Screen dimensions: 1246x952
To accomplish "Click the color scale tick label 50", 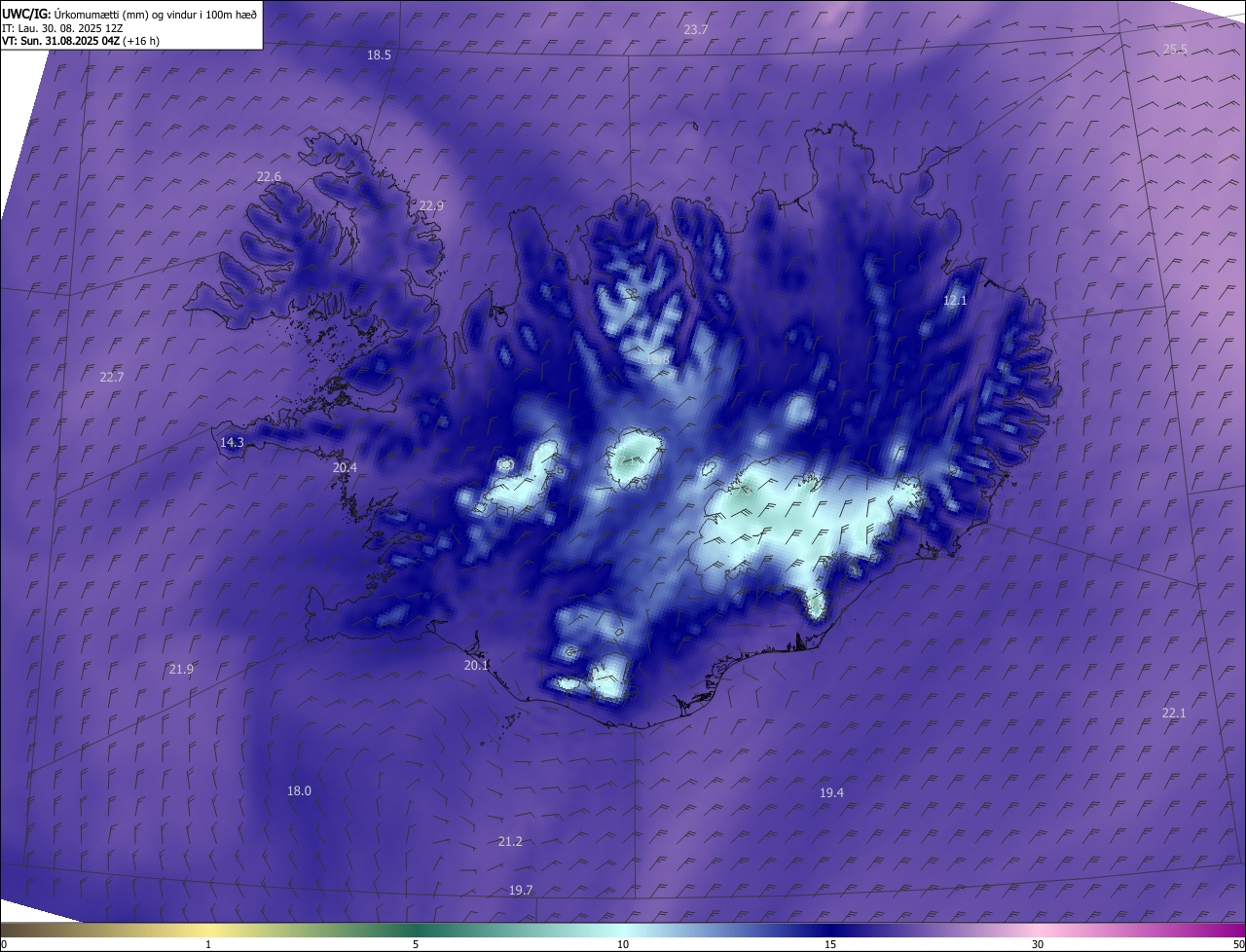I will pos(1238,944).
